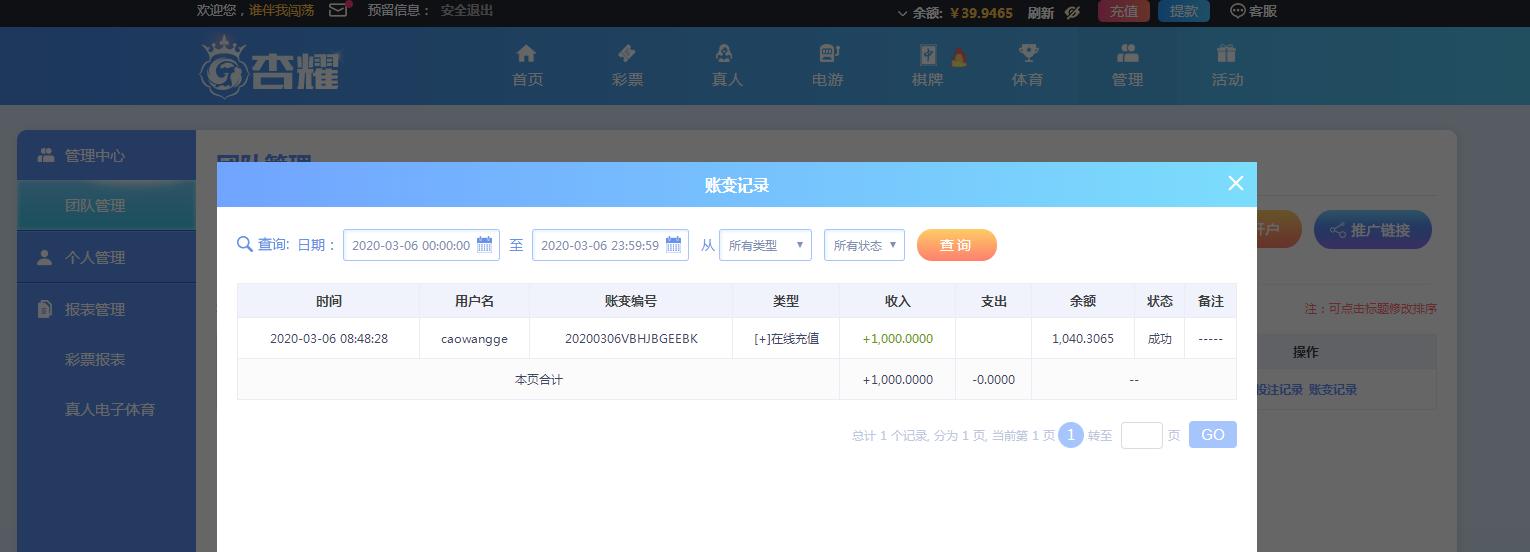Select 个人管理 in sidebar
This screenshot has width=1530, height=552.
[x=106, y=257]
